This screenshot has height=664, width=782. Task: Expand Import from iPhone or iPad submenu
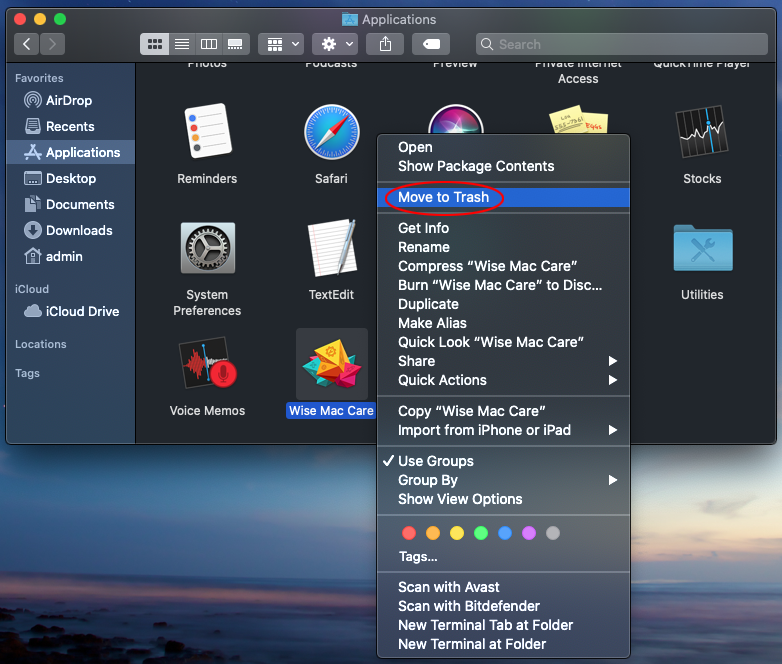(x=504, y=430)
